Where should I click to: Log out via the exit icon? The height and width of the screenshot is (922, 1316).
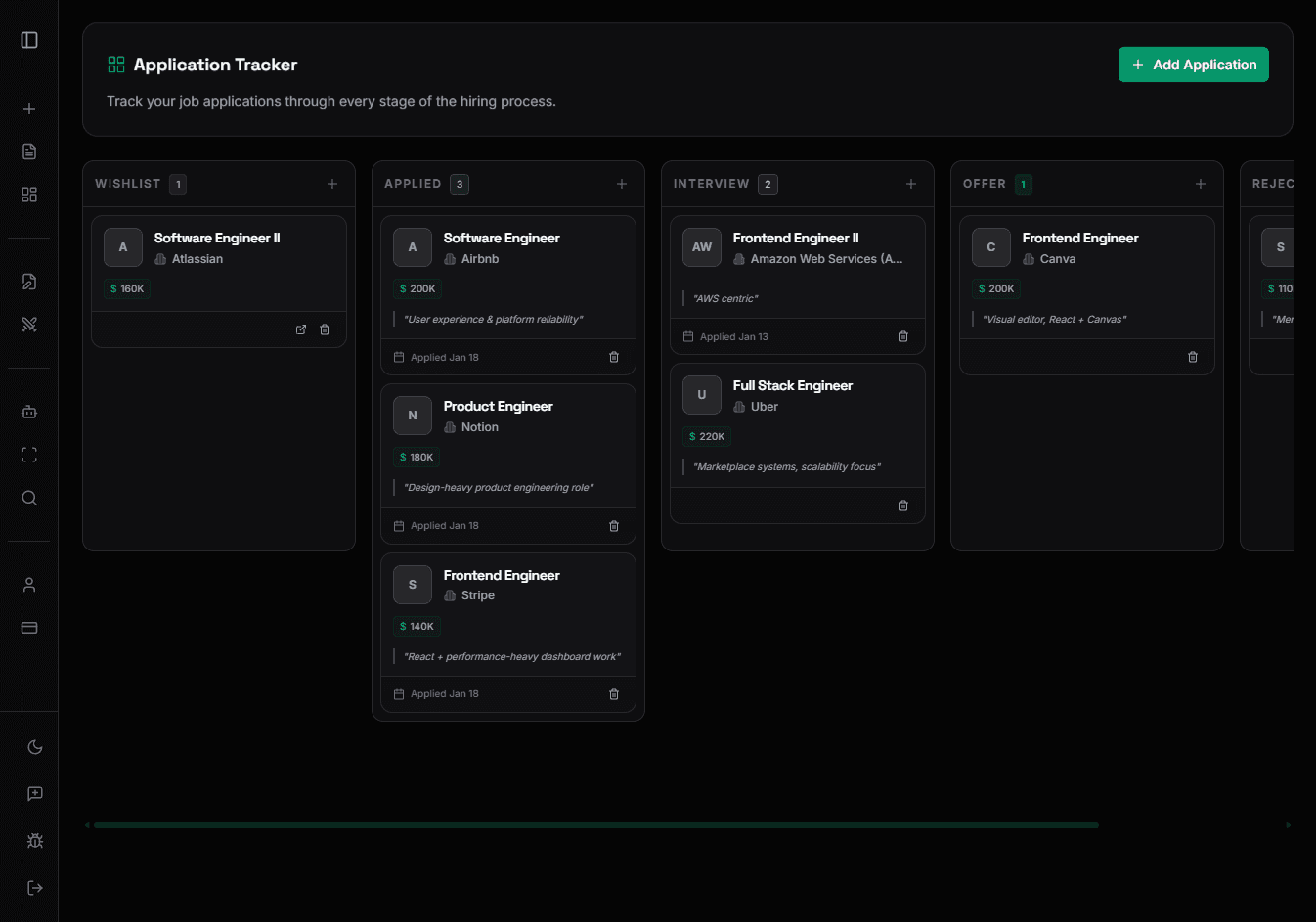tap(34, 887)
